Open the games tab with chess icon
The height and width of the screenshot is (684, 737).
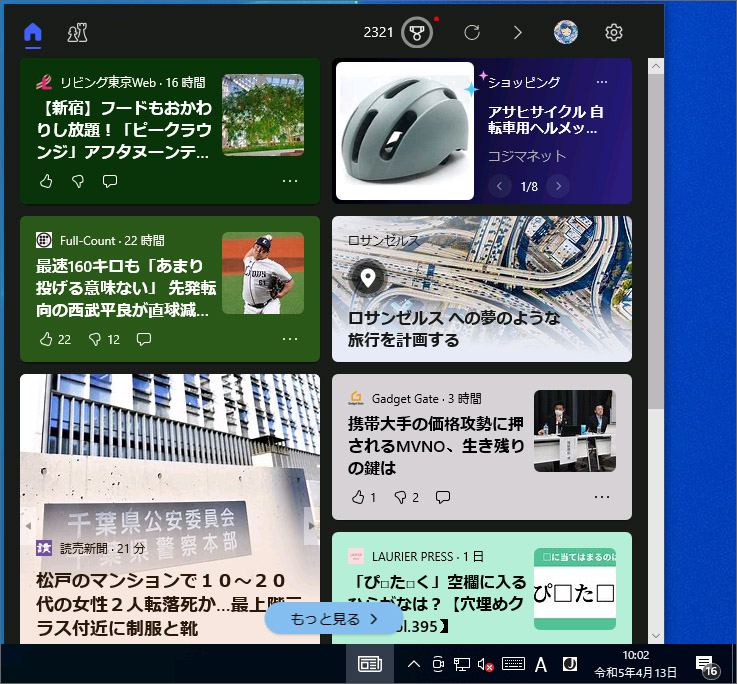77,32
